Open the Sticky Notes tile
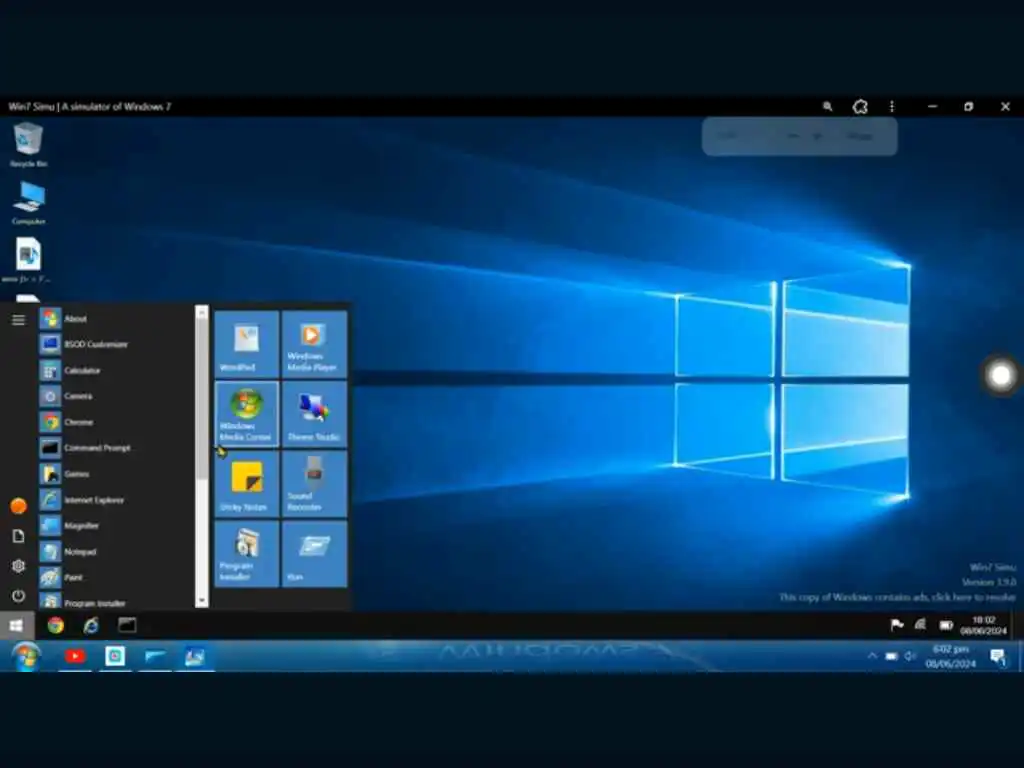This screenshot has height=768, width=1024. tap(247, 484)
